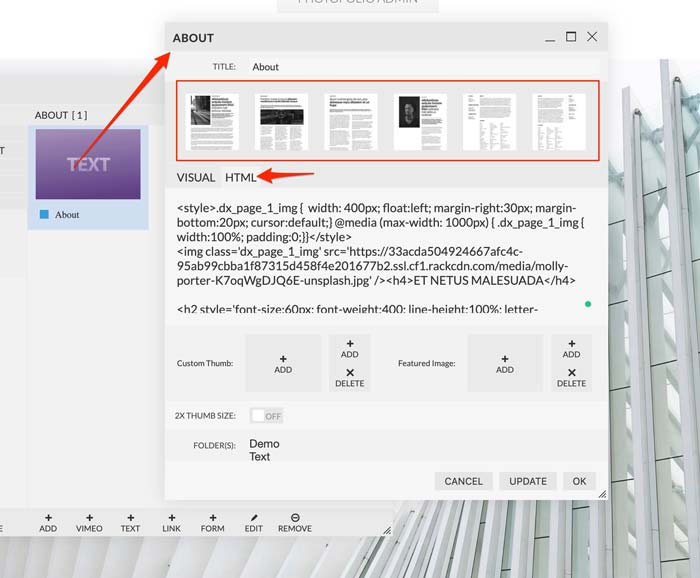Click the back panel resize grip

387,530
